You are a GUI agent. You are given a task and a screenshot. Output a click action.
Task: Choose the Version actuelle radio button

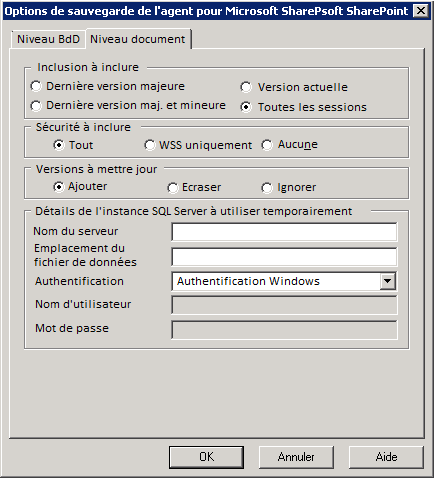[246, 87]
